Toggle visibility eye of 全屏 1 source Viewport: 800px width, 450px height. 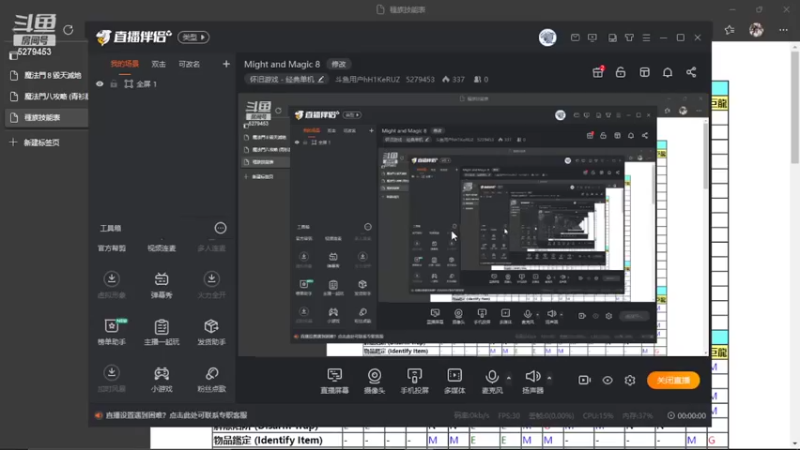99,84
